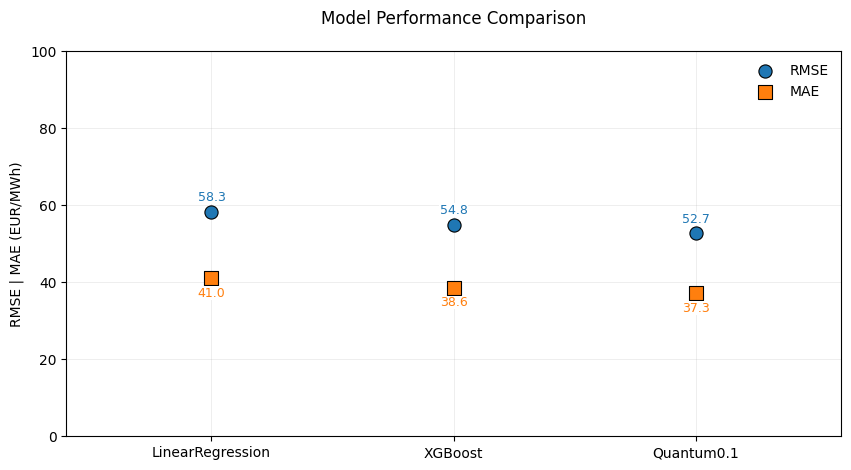Click the Quantum0.1 MAE square data point

coord(696,293)
